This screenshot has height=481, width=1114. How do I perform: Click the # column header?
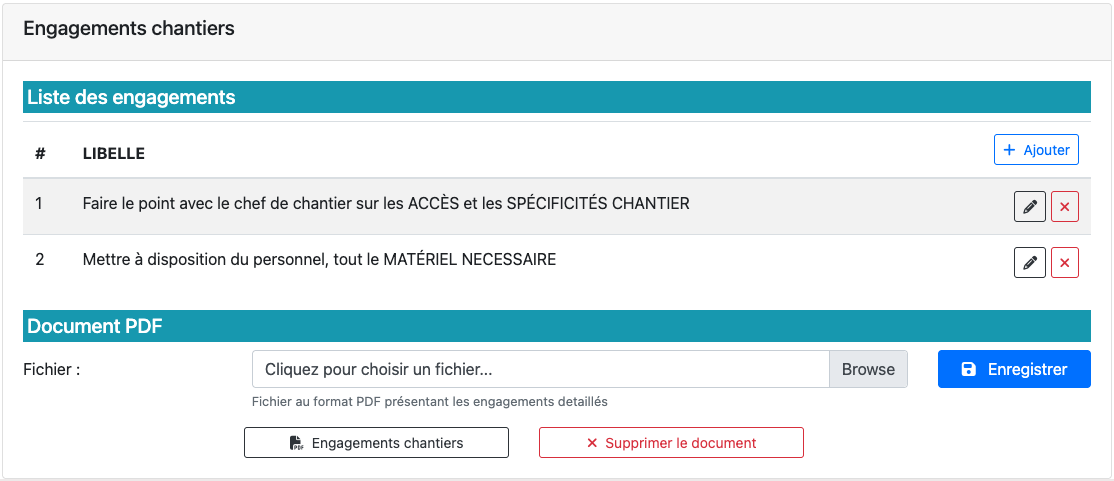pos(40,154)
